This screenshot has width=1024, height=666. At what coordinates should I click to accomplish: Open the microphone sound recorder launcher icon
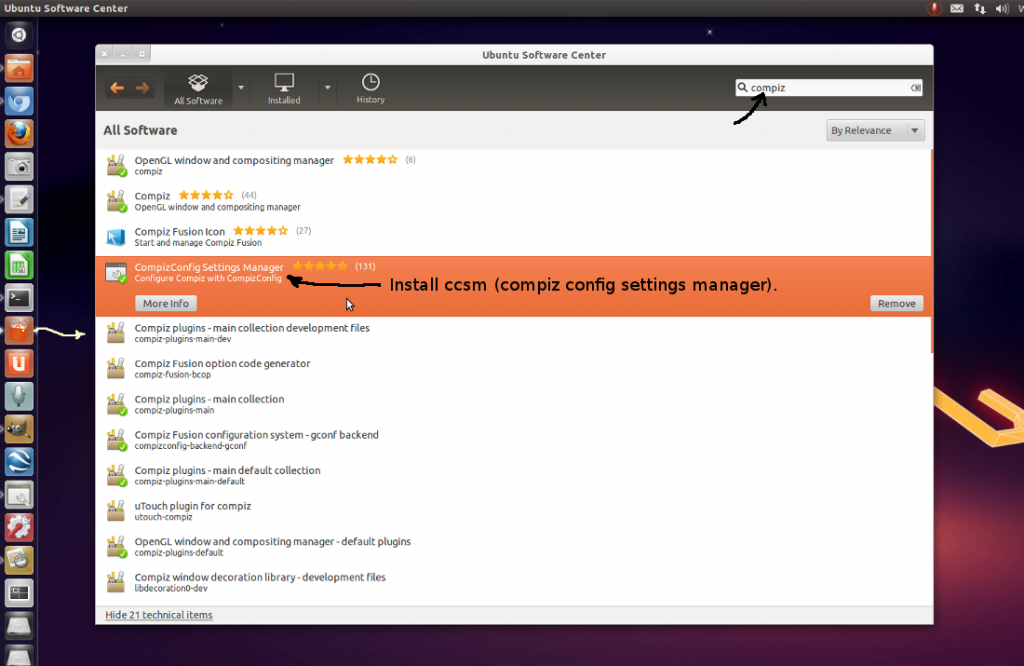19,396
